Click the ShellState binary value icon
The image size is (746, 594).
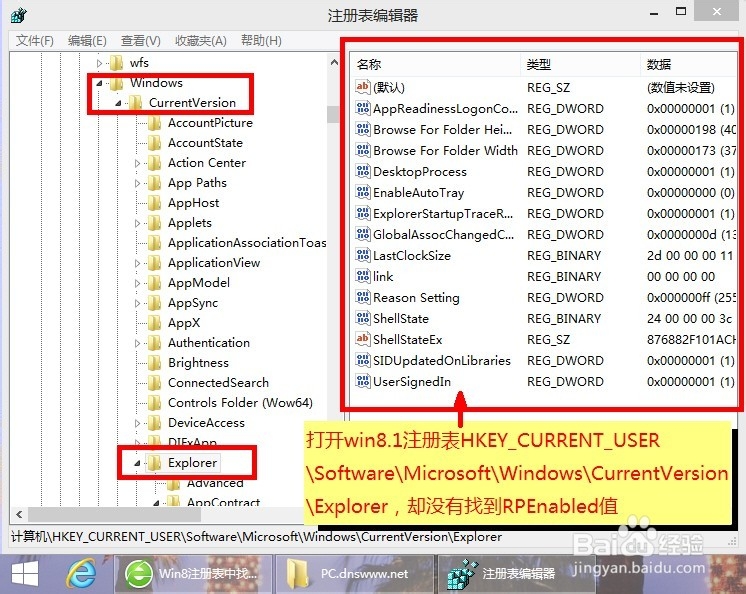pyautogui.click(x=363, y=318)
